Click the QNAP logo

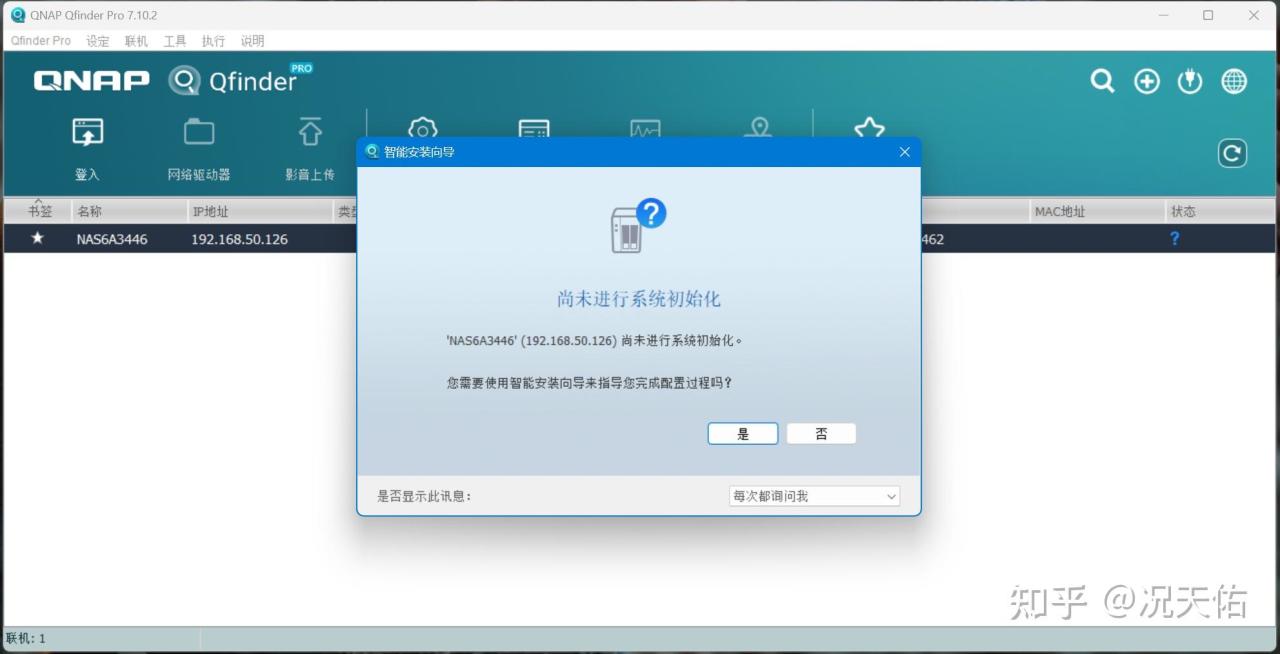coord(92,81)
